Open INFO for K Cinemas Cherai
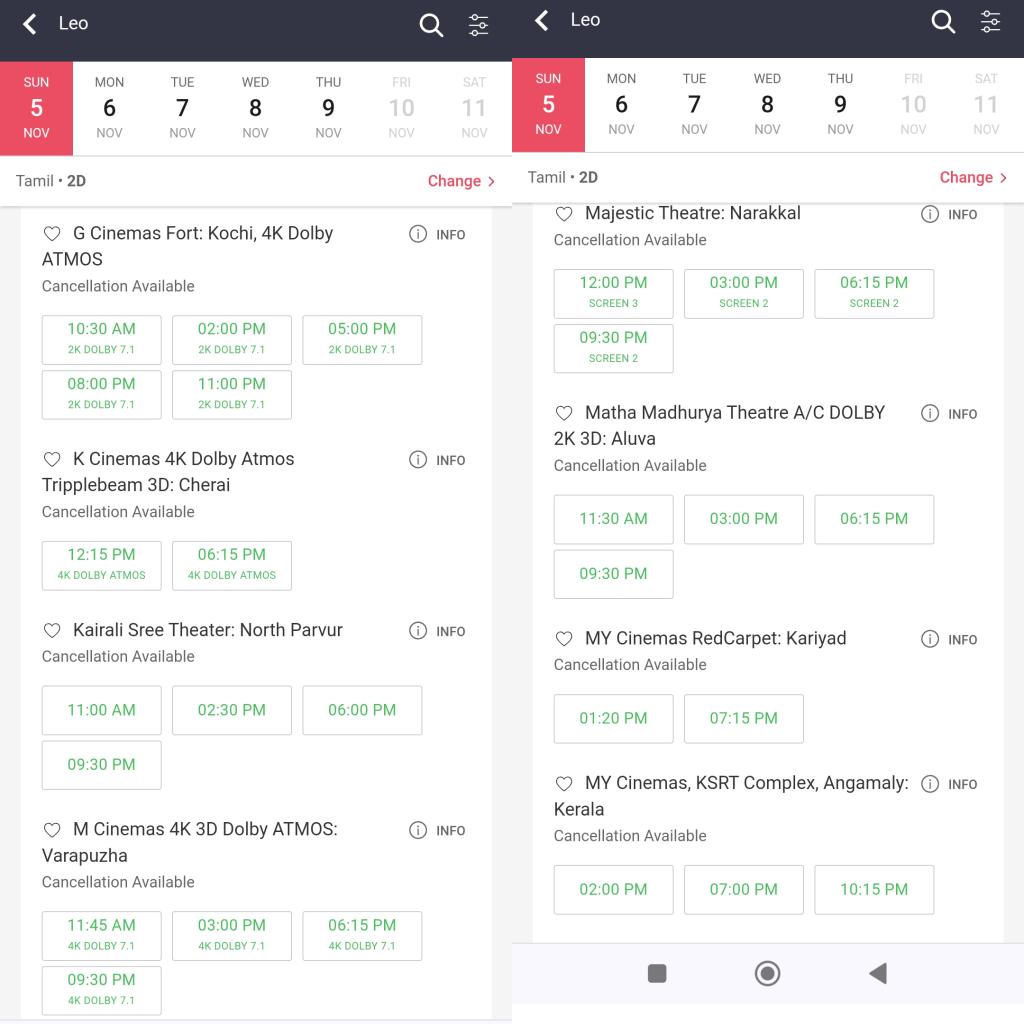This screenshot has width=1024, height=1024. [x=438, y=460]
